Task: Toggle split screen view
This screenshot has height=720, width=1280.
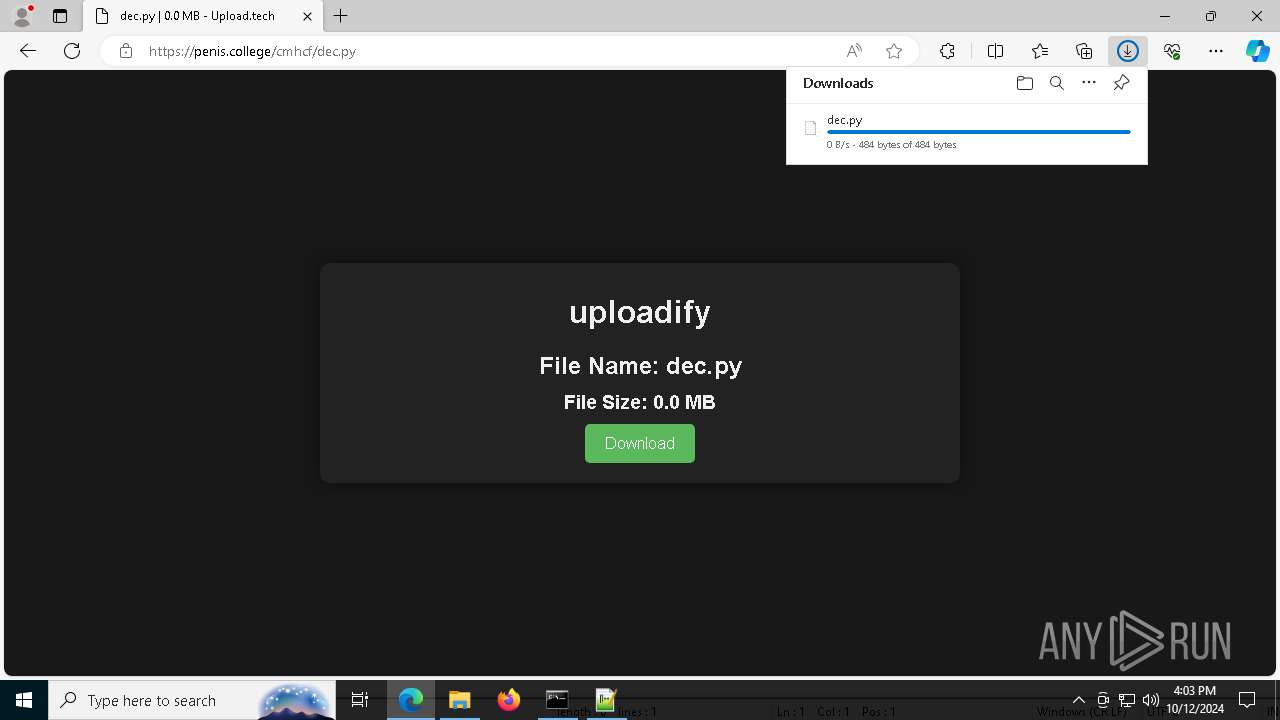Action: (x=996, y=51)
